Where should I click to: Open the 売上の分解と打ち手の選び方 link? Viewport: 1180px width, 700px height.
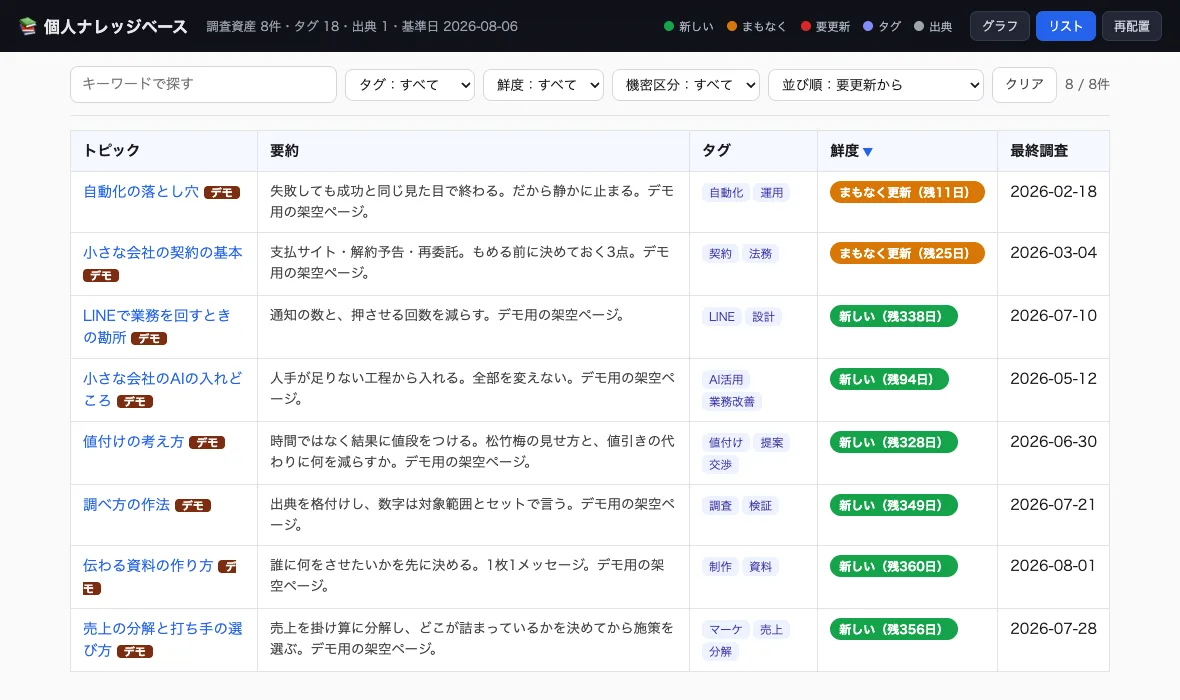(163, 639)
